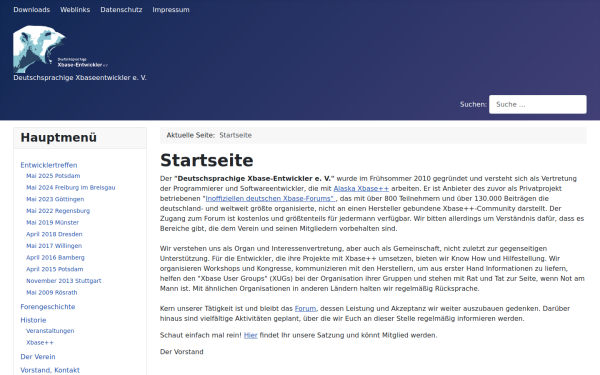Choose April 2018 Dresden meeting
The width and height of the screenshot is (600, 375).
pos(54,234)
